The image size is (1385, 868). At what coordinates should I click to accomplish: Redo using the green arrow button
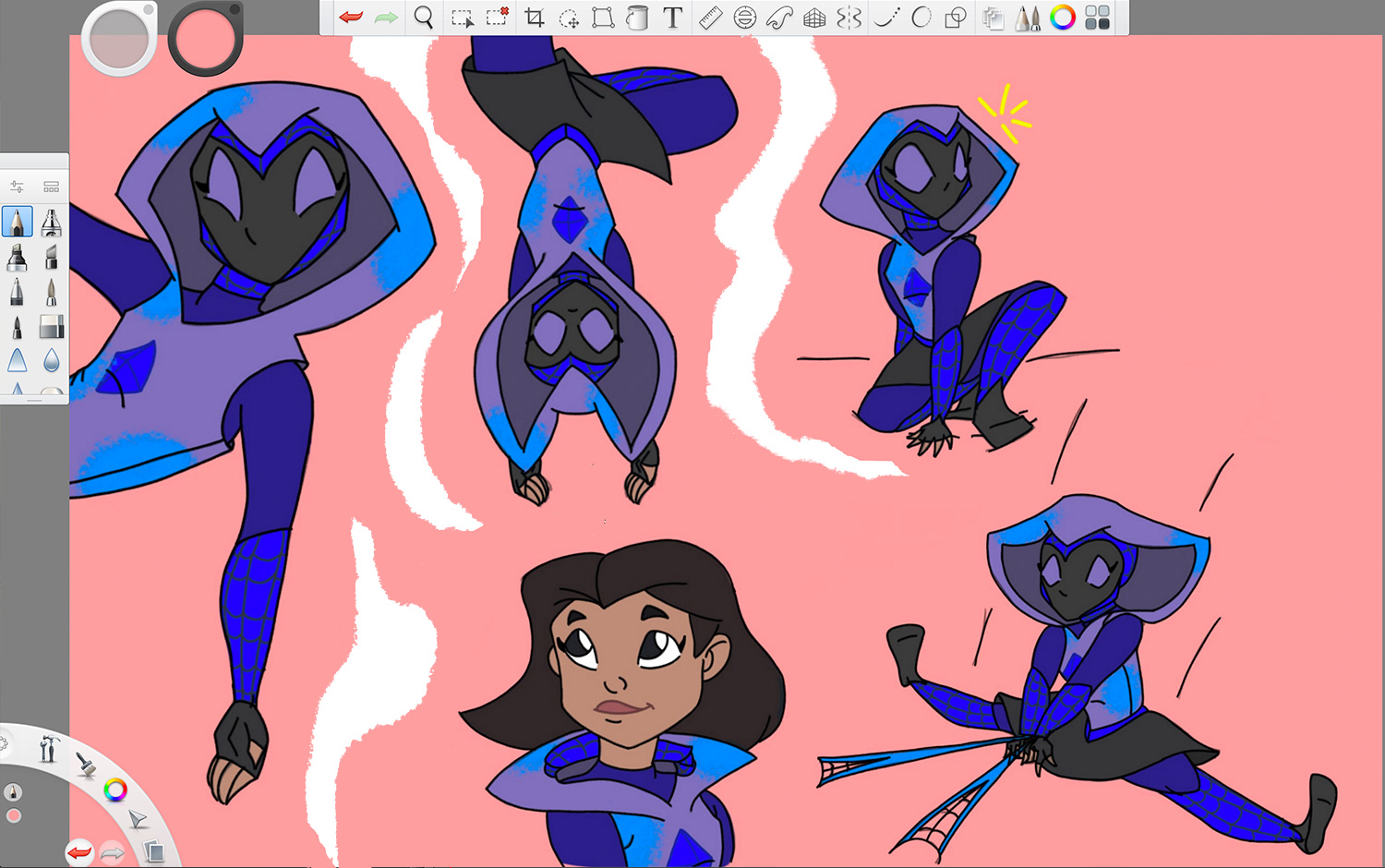coord(387,17)
